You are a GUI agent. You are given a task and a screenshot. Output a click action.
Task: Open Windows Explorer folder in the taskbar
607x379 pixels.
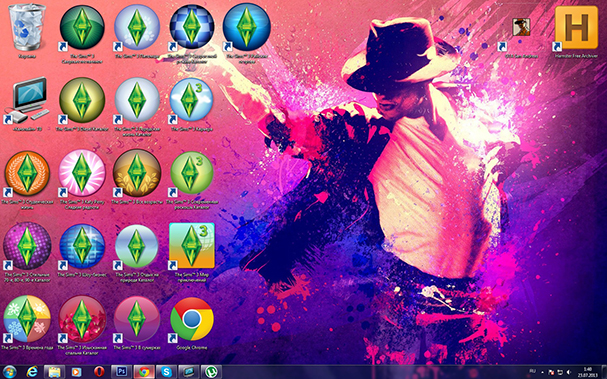[54, 372]
